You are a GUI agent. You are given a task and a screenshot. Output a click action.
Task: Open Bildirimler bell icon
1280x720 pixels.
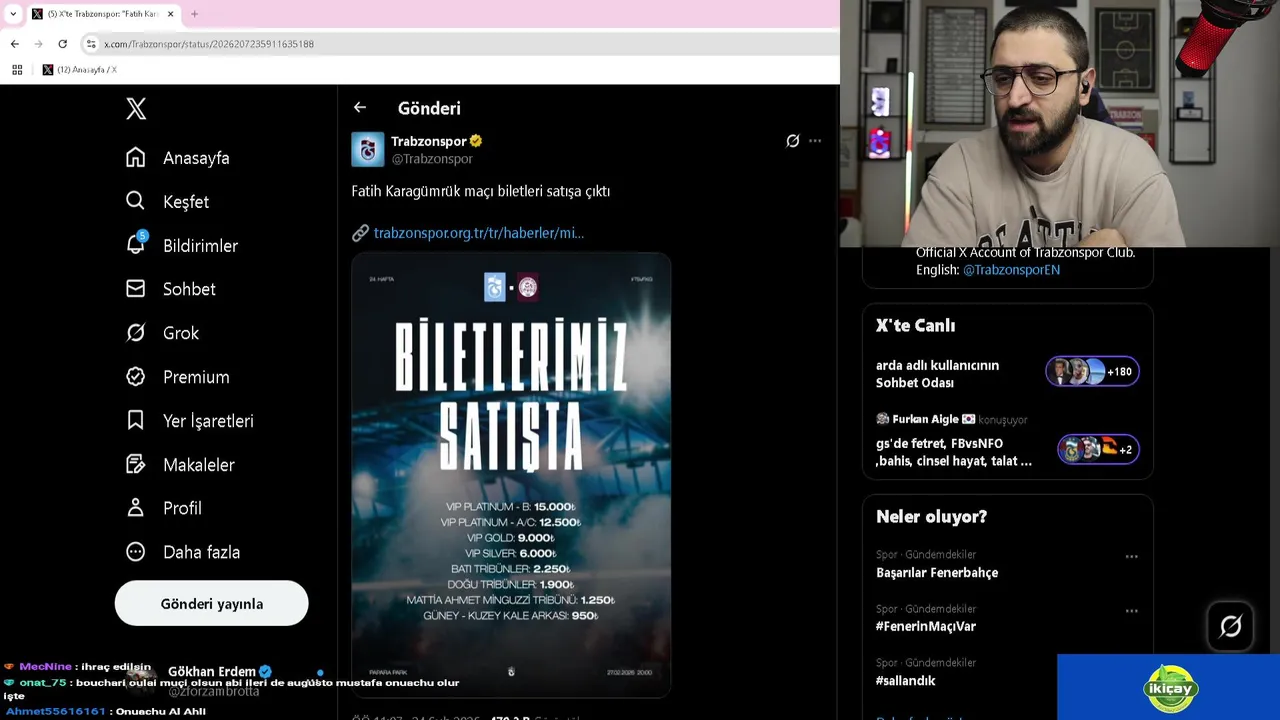tap(136, 245)
